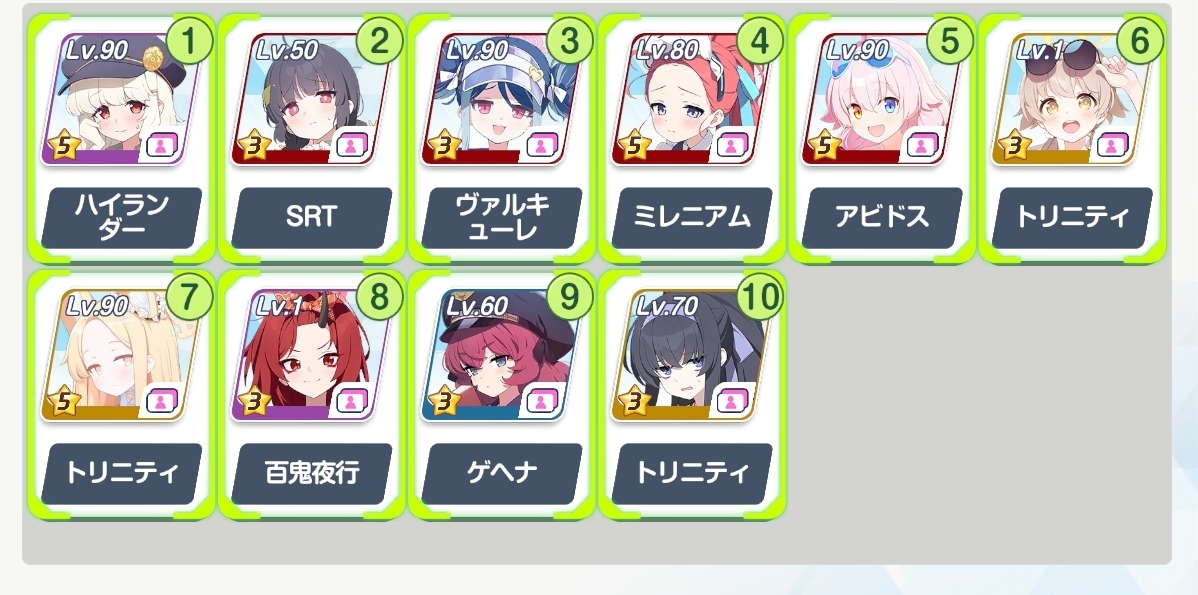The image size is (1198, 595).
Task: Click the アビドス label button
Action: (882, 218)
